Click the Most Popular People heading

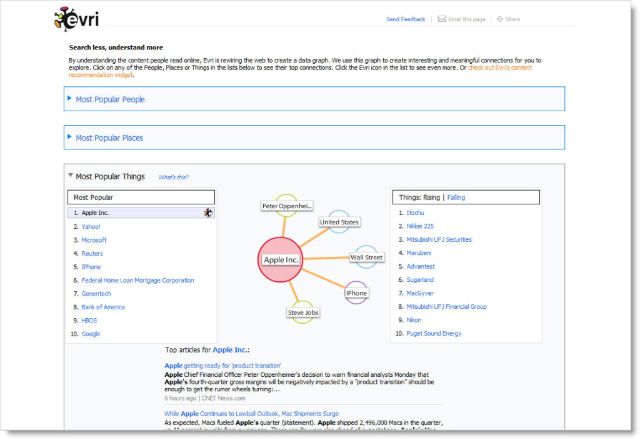pyautogui.click(x=110, y=99)
